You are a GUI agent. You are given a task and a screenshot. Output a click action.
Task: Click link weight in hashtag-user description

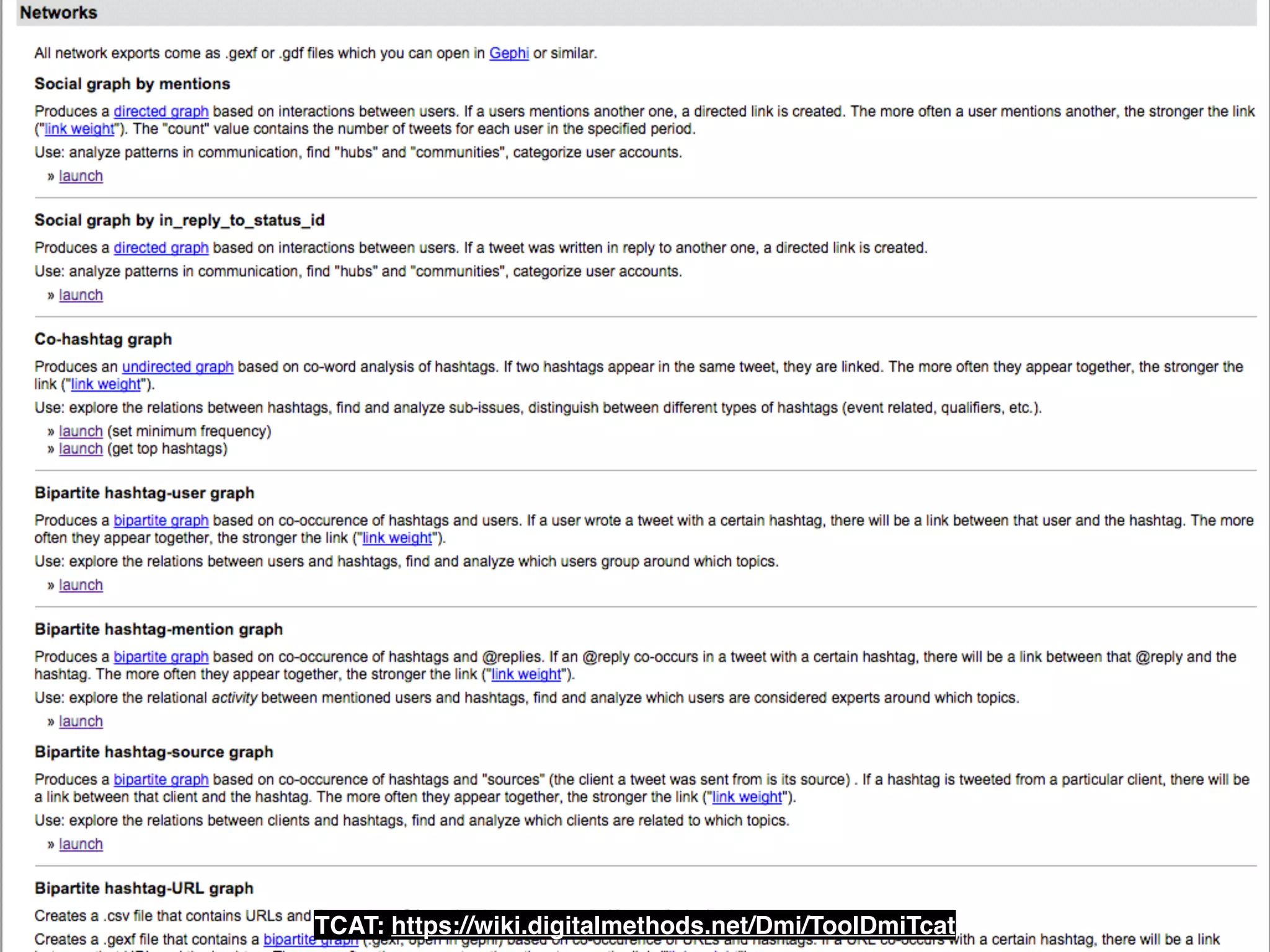(397, 538)
